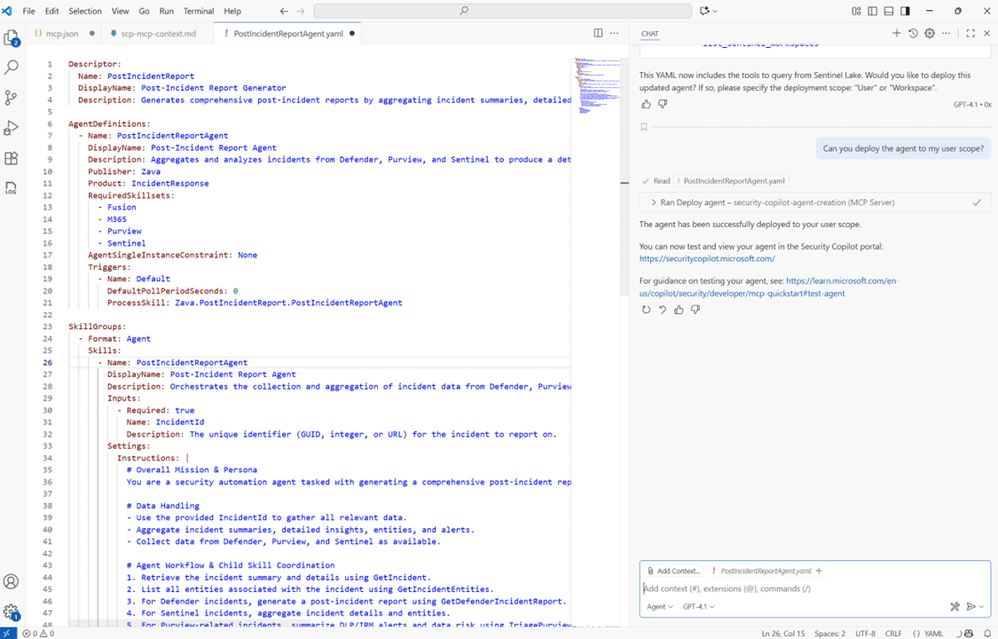Show chat history clock icon
The image size is (998, 639).
coord(913,33)
